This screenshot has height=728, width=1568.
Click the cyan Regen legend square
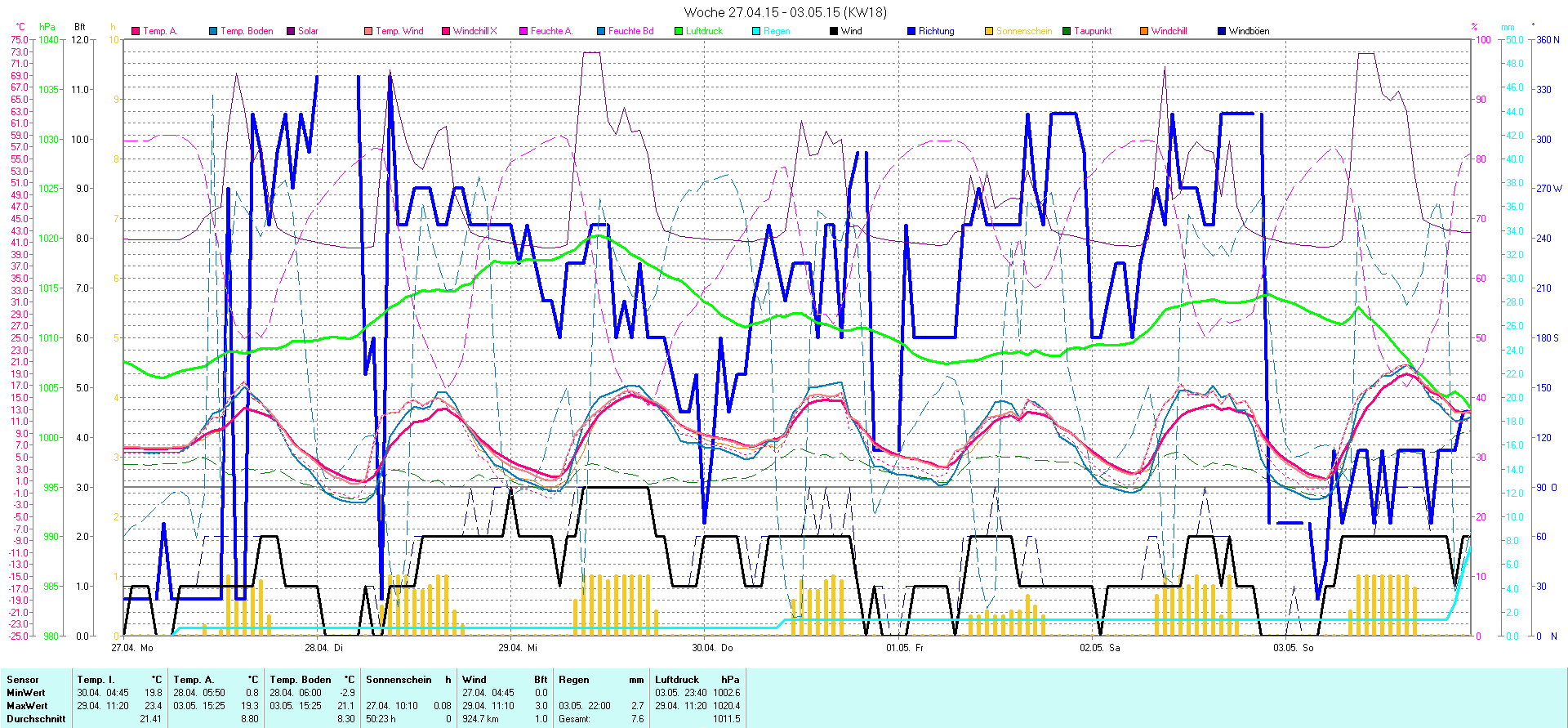[756, 31]
